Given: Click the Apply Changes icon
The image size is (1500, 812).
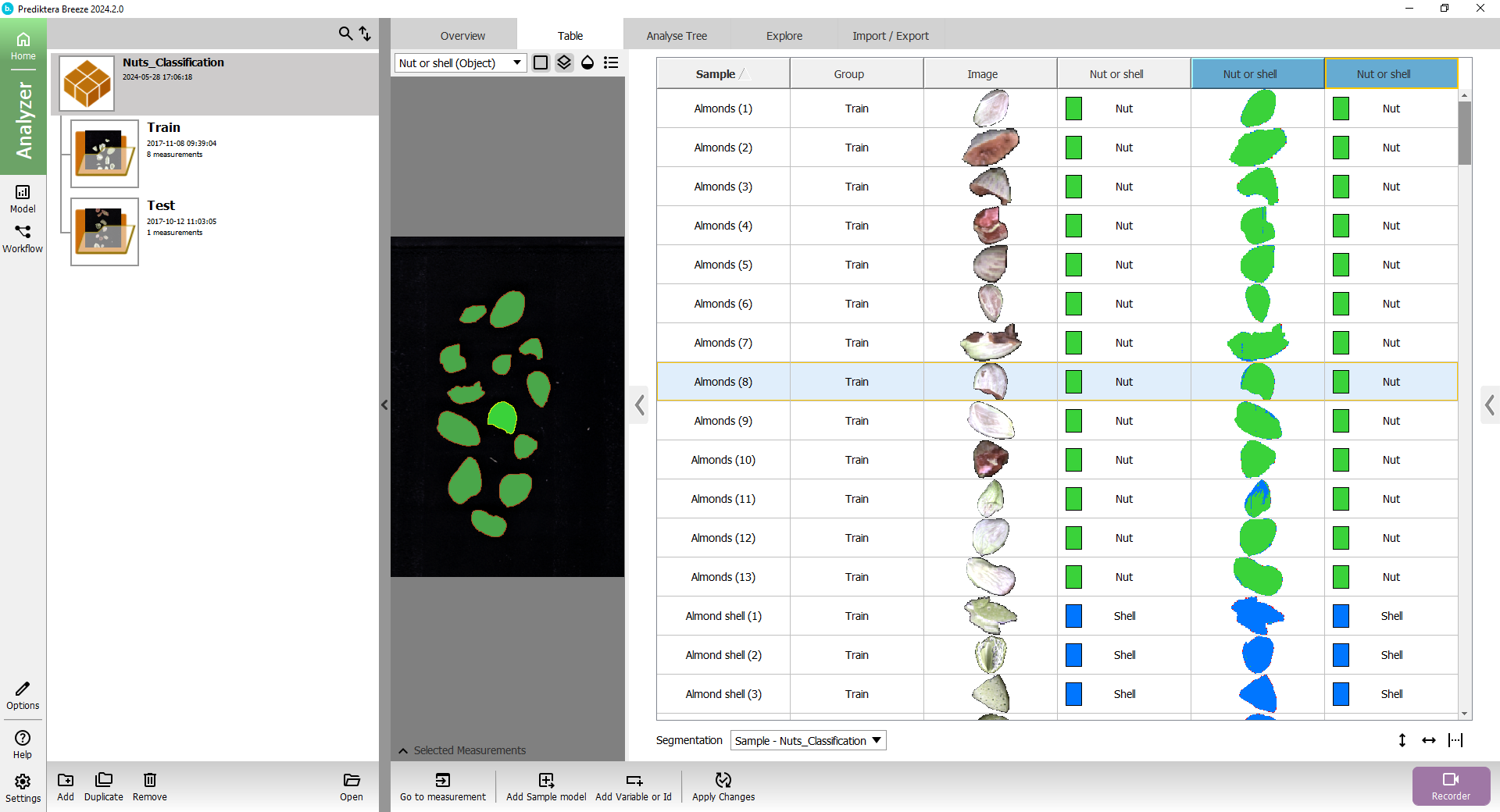Looking at the screenshot, I should click(x=723, y=780).
